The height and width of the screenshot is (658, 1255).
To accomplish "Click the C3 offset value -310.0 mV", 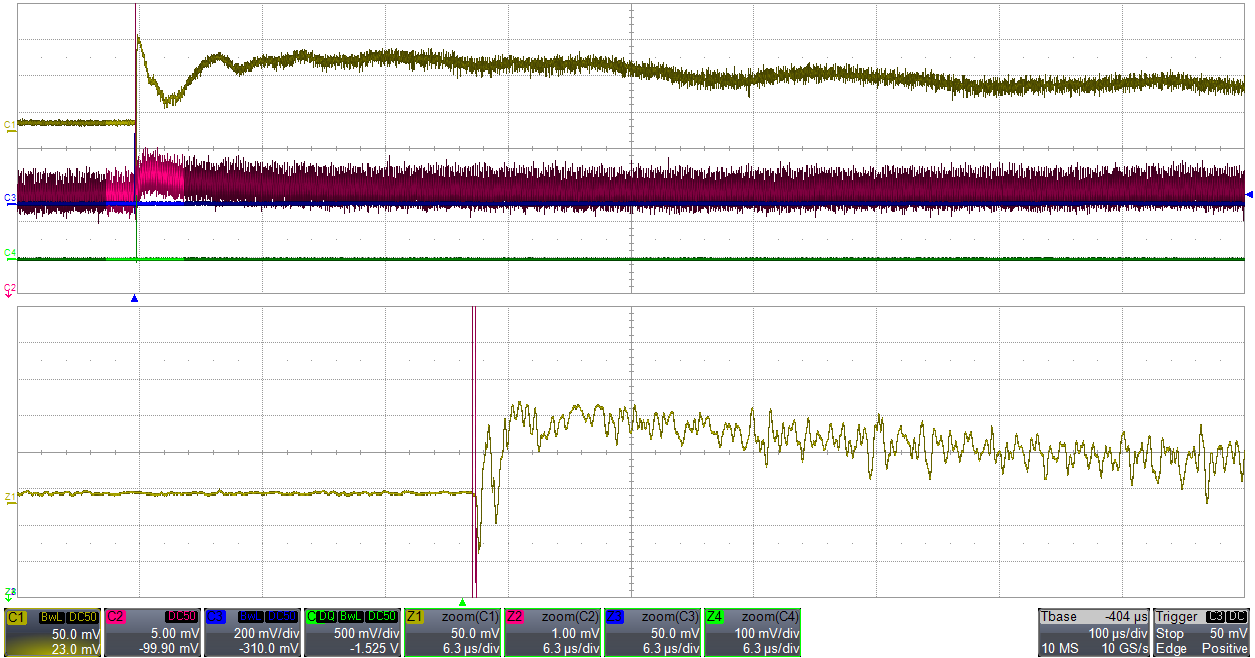I will pos(268,649).
